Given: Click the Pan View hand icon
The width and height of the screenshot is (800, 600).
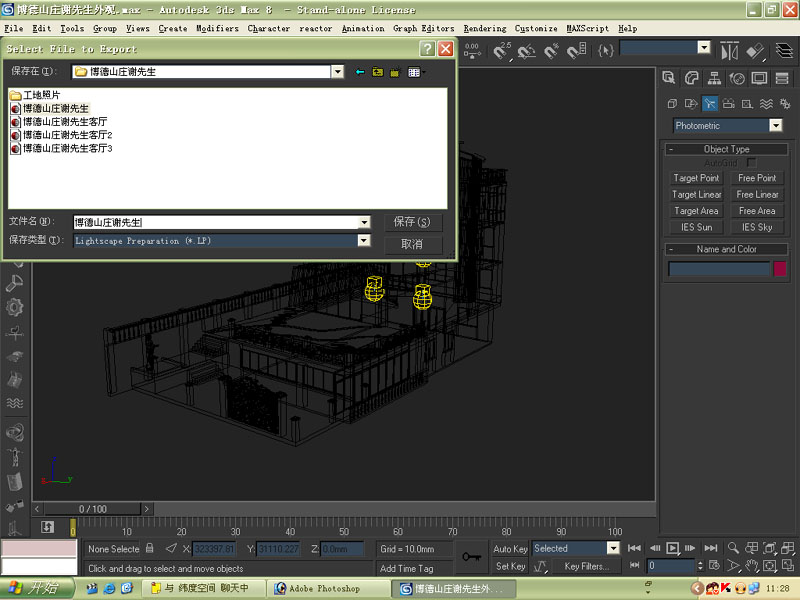Looking at the screenshot, I should pos(752,566).
